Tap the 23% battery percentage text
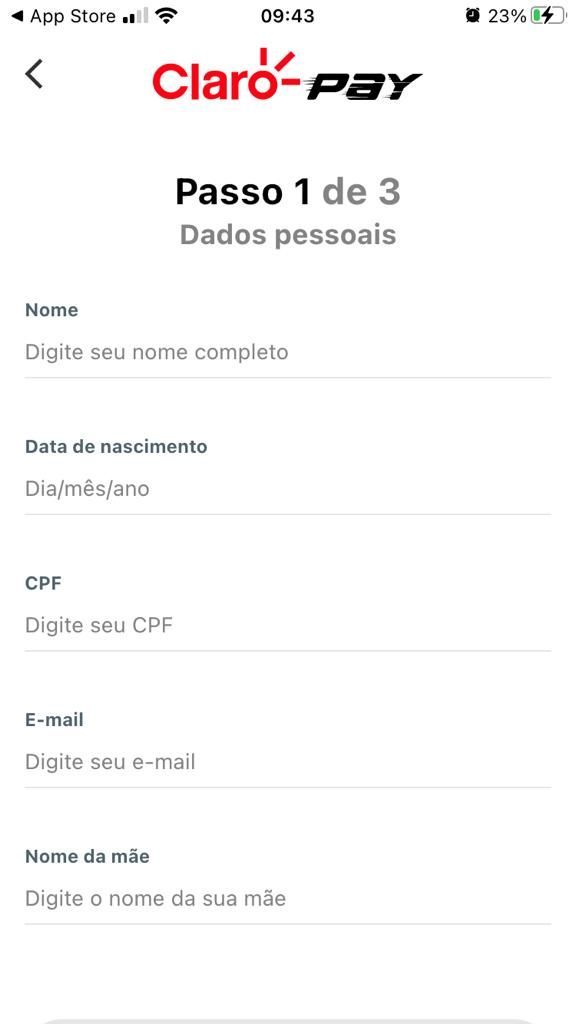 pos(507,16)
